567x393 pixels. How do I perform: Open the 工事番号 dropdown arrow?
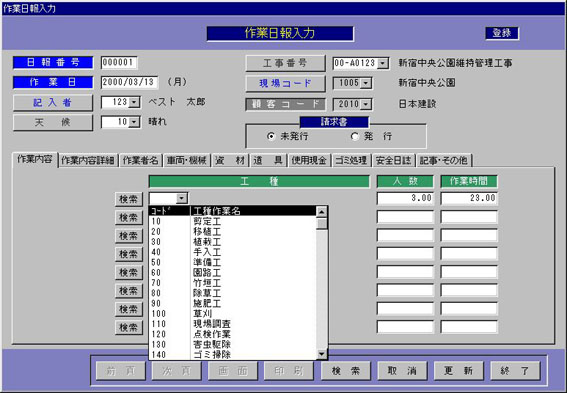pos(382,64)
